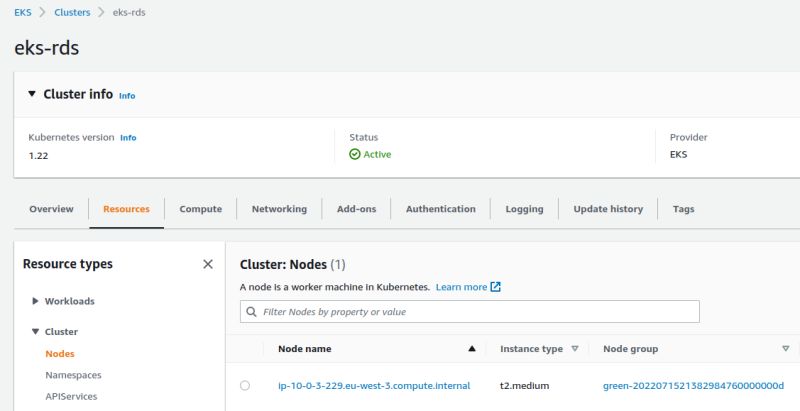Select the ip-10-0-3-229 node radio button
This screenshot has width=800, height=411.
tap(245, 385)
